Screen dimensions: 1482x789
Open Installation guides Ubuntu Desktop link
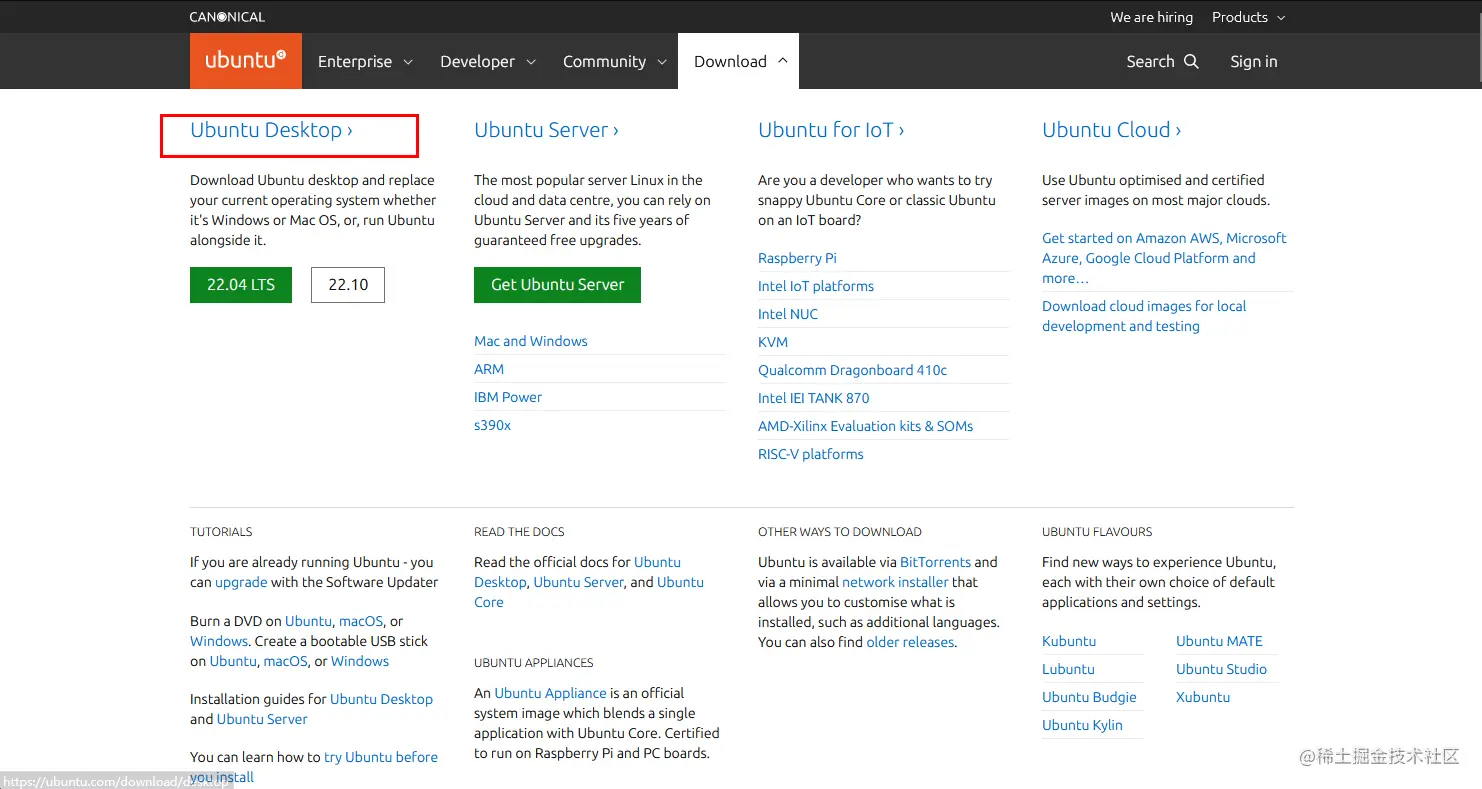pyautogui.click(x=381, y=699)
